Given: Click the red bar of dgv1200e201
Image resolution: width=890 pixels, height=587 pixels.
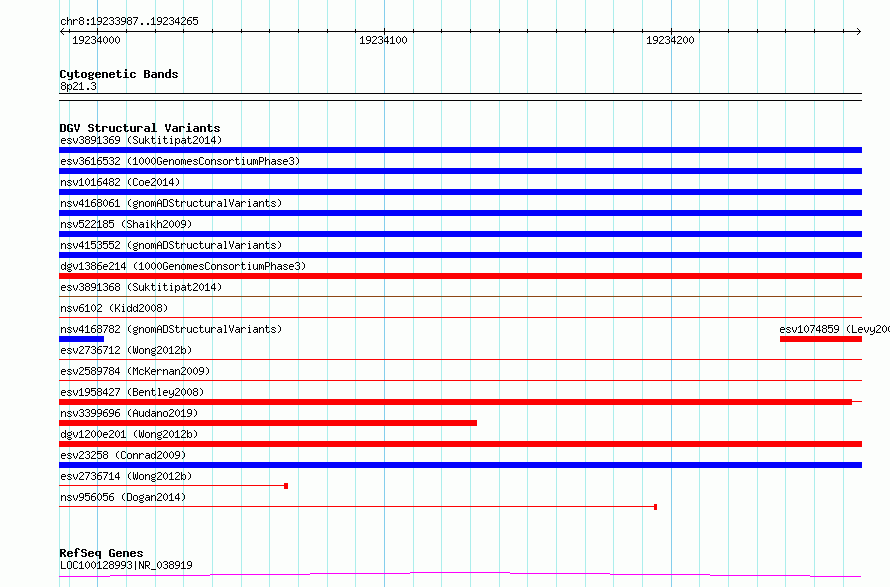Looking at the screenshot, I should pos(460,444).
